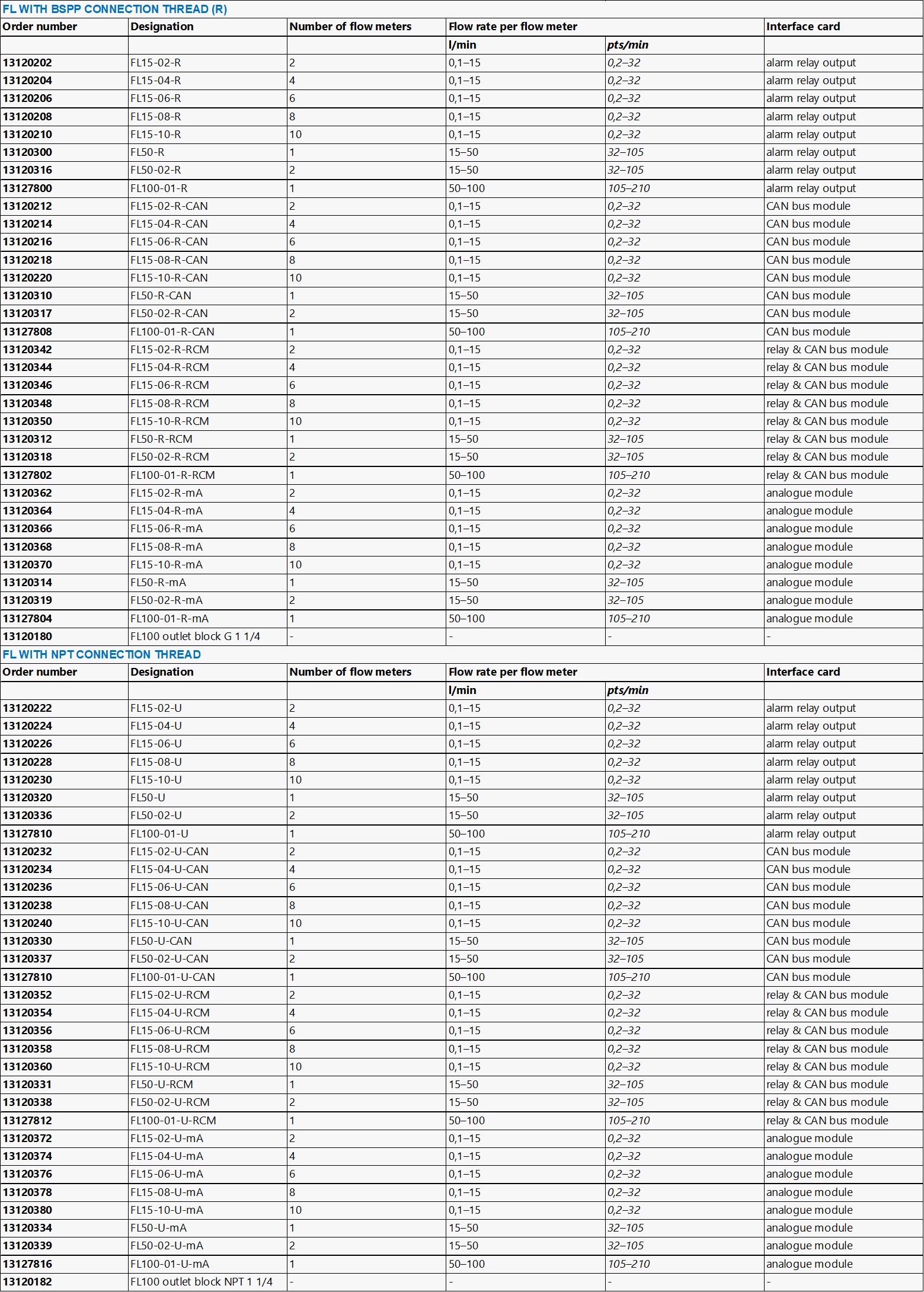924x1292 pixels.
Task: Select order number 13120202
Action: click(x=27, y=63)
